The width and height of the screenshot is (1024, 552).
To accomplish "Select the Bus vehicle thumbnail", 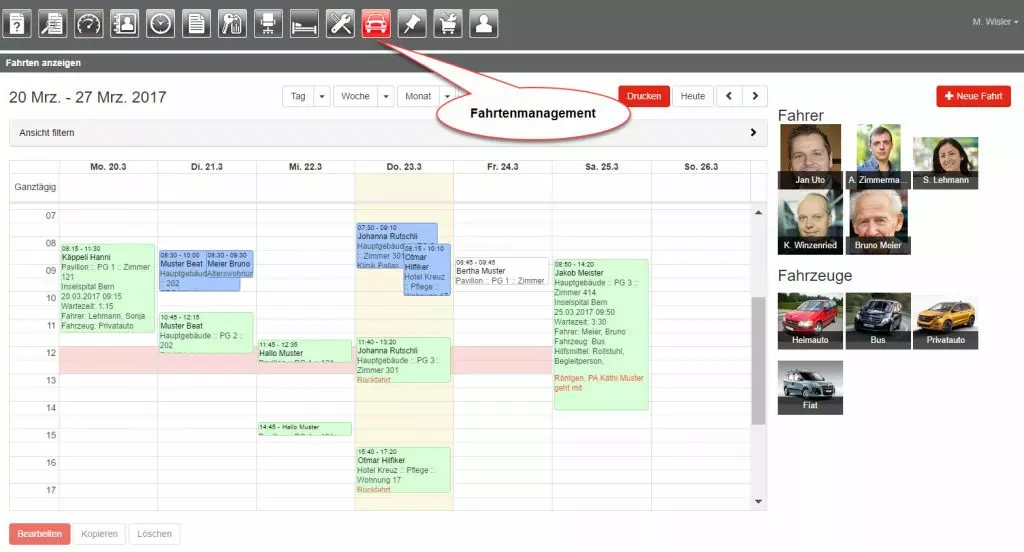I will (878, 321).
